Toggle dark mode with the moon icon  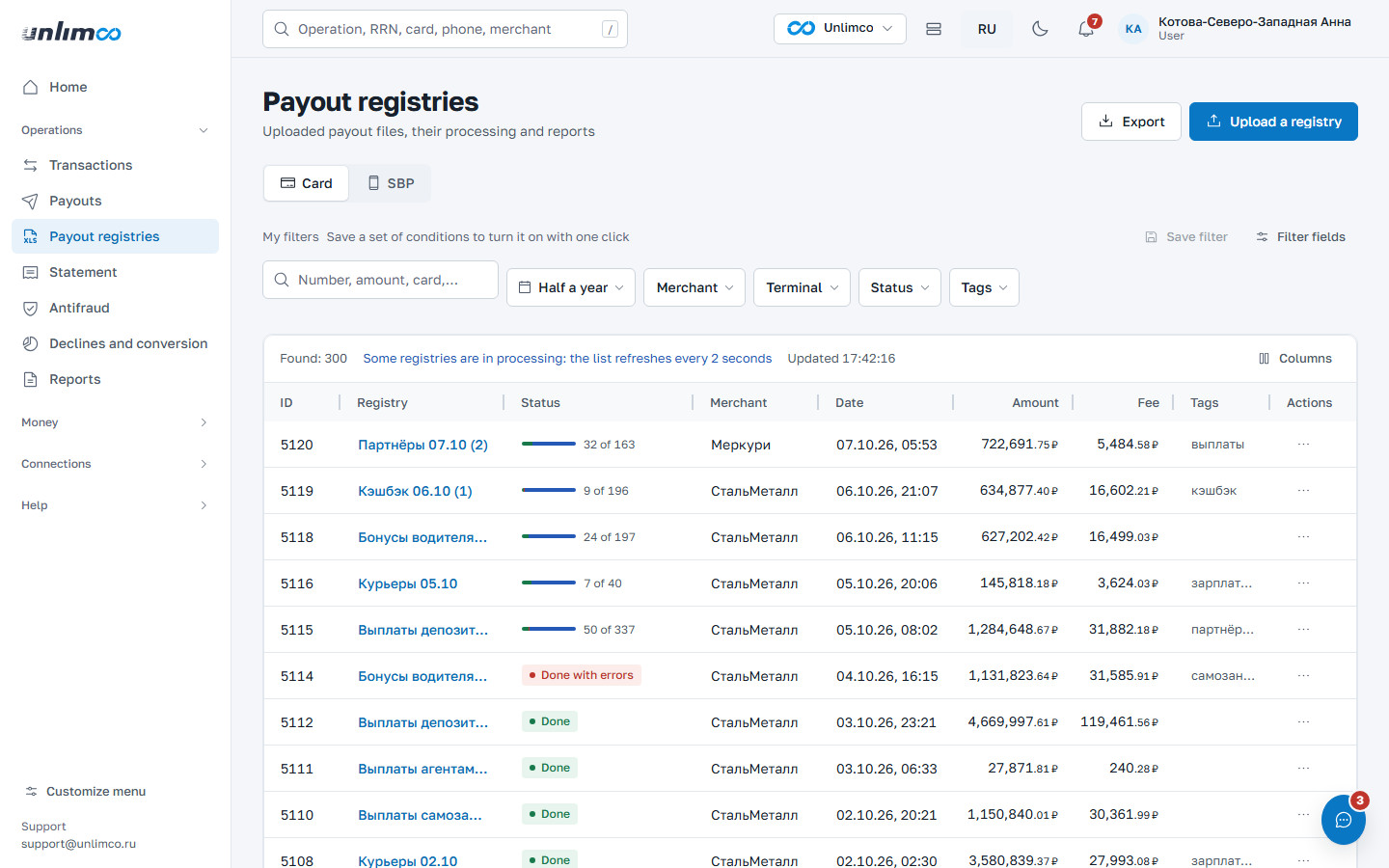(1040, 29)
